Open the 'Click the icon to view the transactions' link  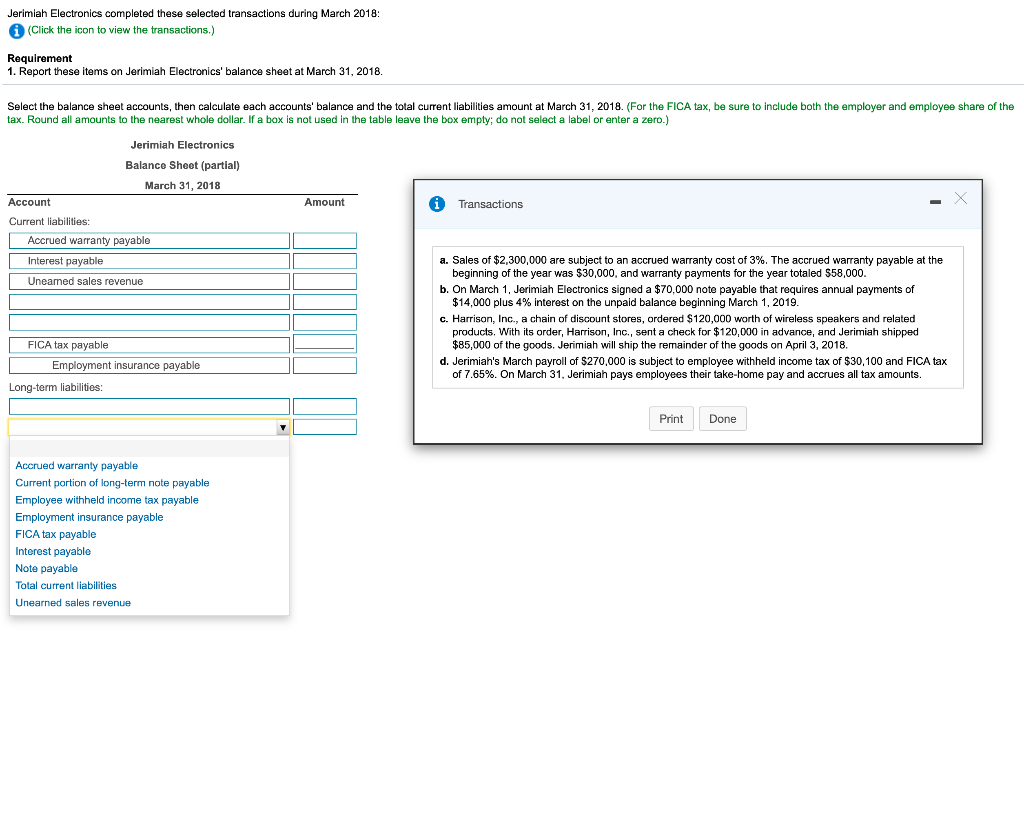[x=121, y=30]
